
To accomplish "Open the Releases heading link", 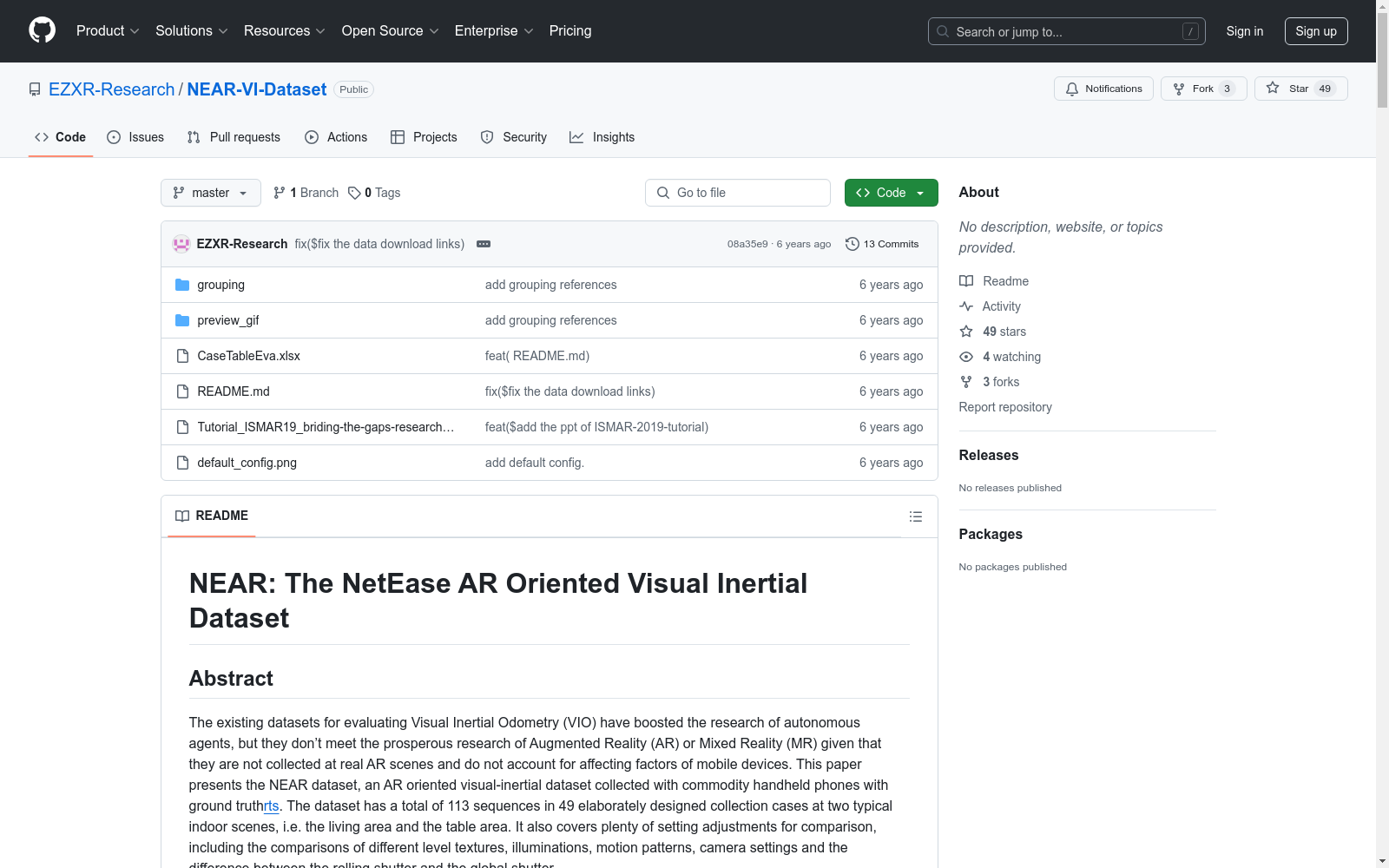I will click(989, 455).
